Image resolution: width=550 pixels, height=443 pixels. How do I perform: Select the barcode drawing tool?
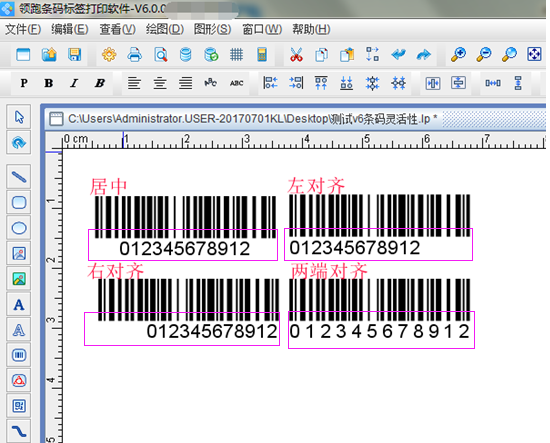tap(19, 355)
